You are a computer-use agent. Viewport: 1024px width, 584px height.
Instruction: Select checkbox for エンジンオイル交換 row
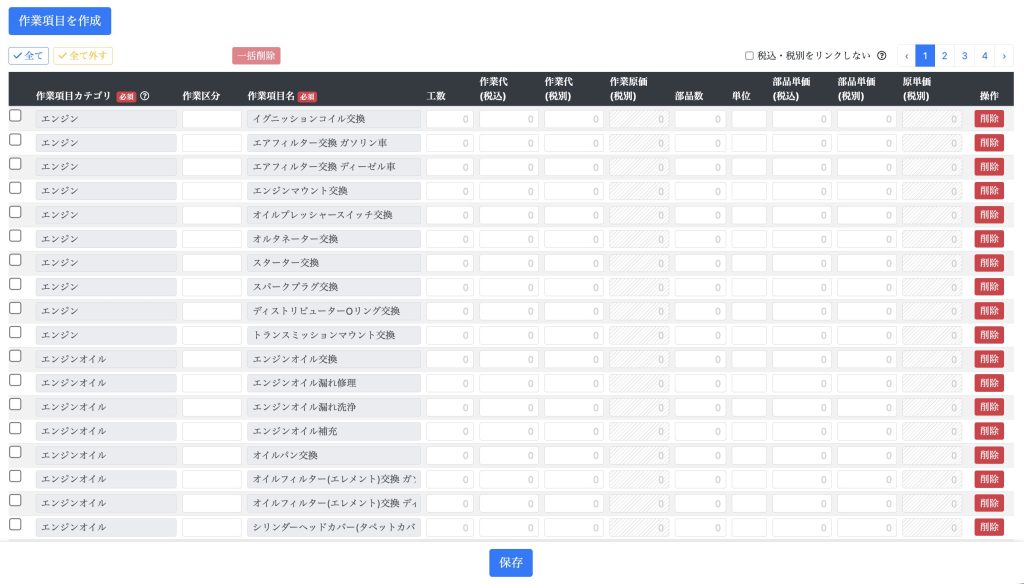(x=15, y=356)
